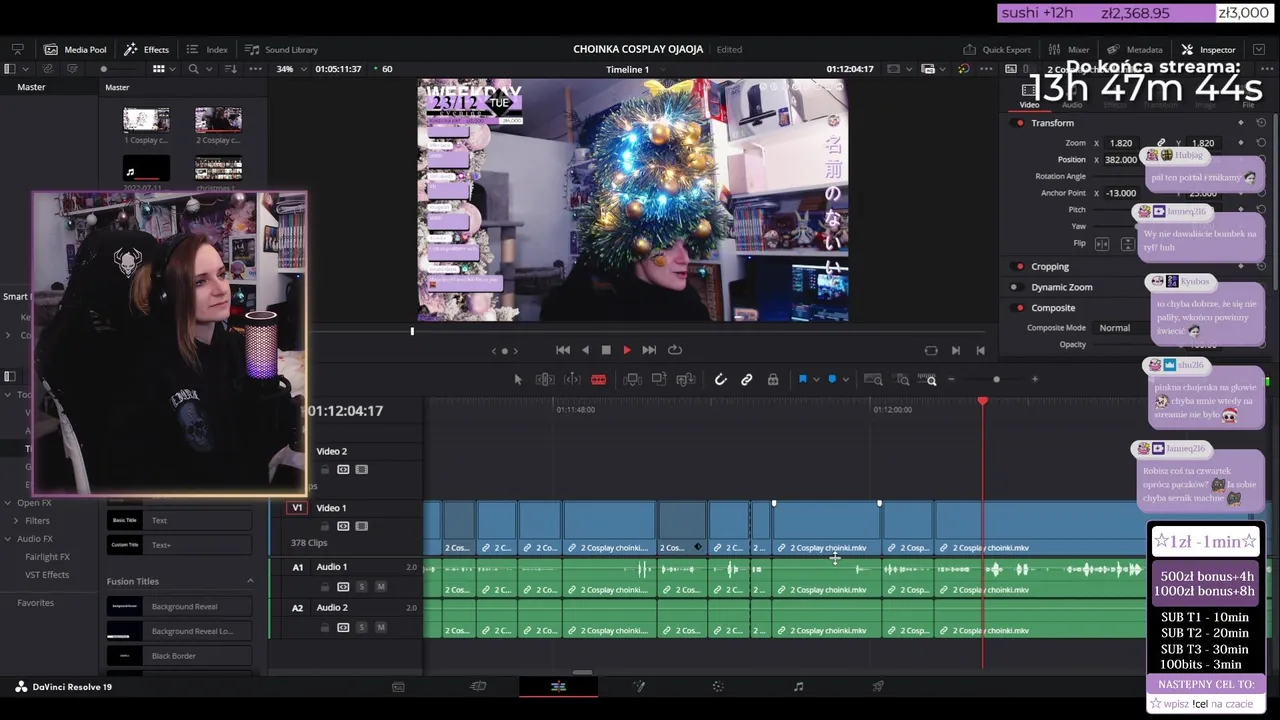Mute the Audio 1 track

[x=380, y=586]
